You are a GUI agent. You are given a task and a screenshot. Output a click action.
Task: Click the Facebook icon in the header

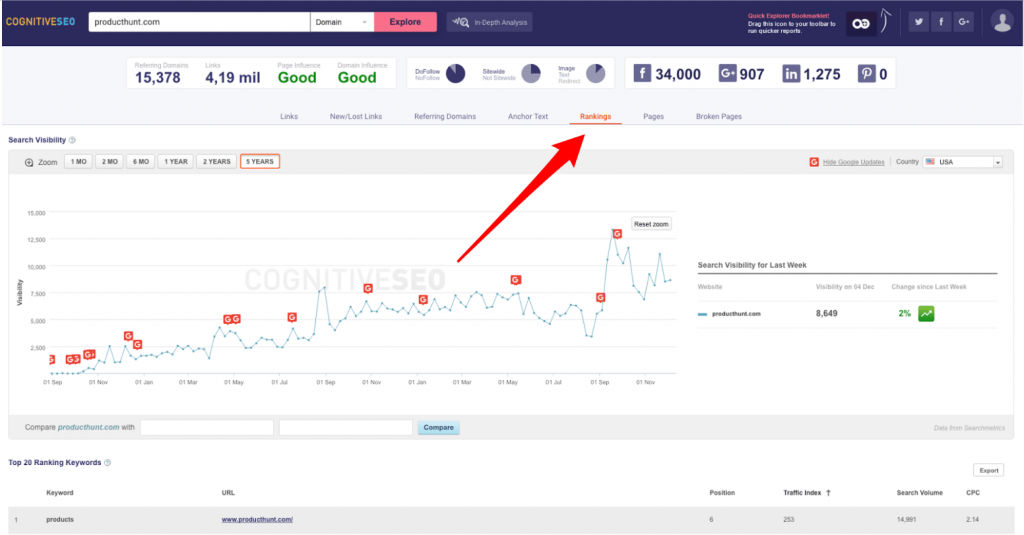click(x=940, y=21)
